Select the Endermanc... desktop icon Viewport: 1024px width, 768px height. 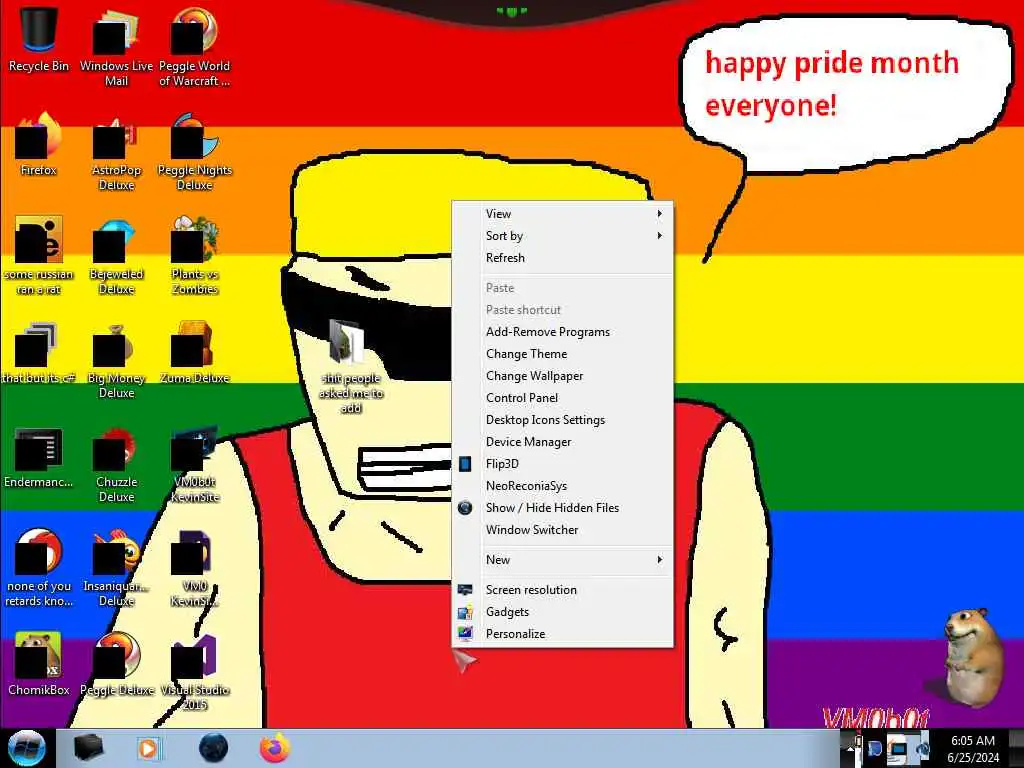click(39, 457)
